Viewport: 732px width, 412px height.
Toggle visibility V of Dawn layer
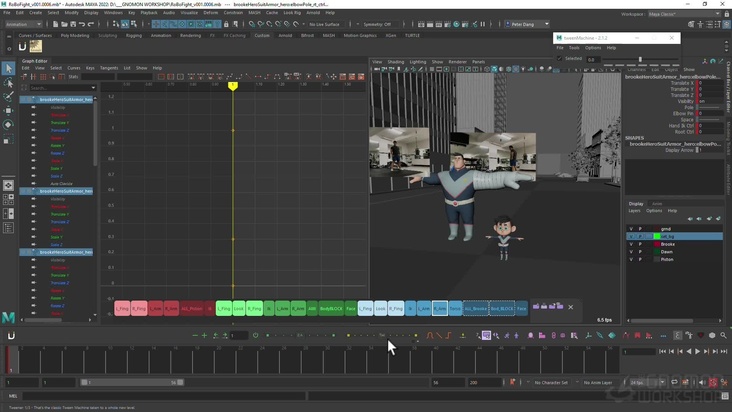pos(631,251)
